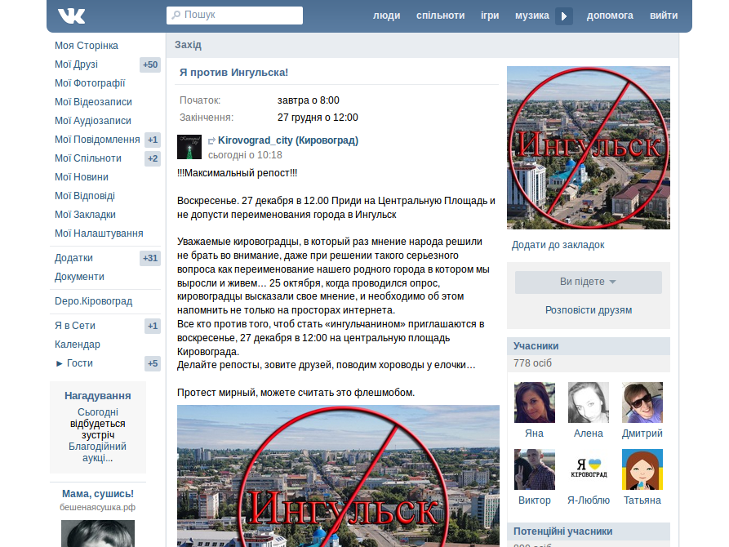Open participant Яна's avatar
The image size is (729, 547).
[534, 402]
